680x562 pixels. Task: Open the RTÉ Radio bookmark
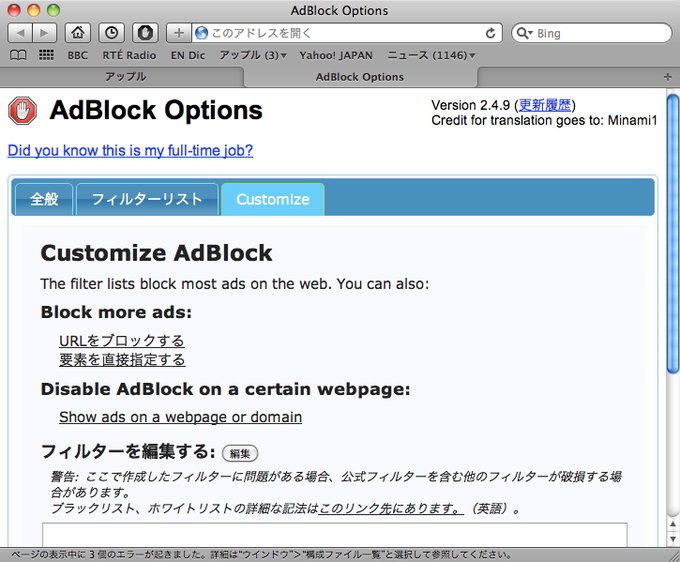coord(129,56)
